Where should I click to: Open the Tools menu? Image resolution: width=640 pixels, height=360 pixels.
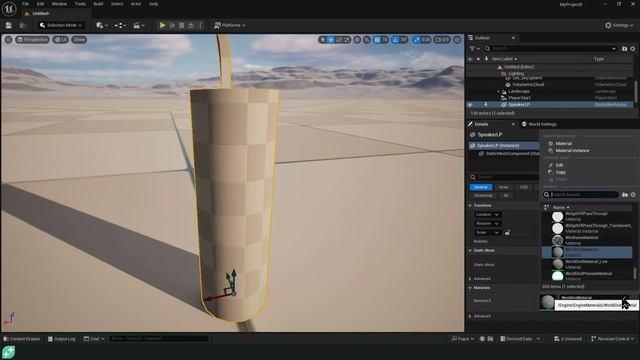coord(80,4)
